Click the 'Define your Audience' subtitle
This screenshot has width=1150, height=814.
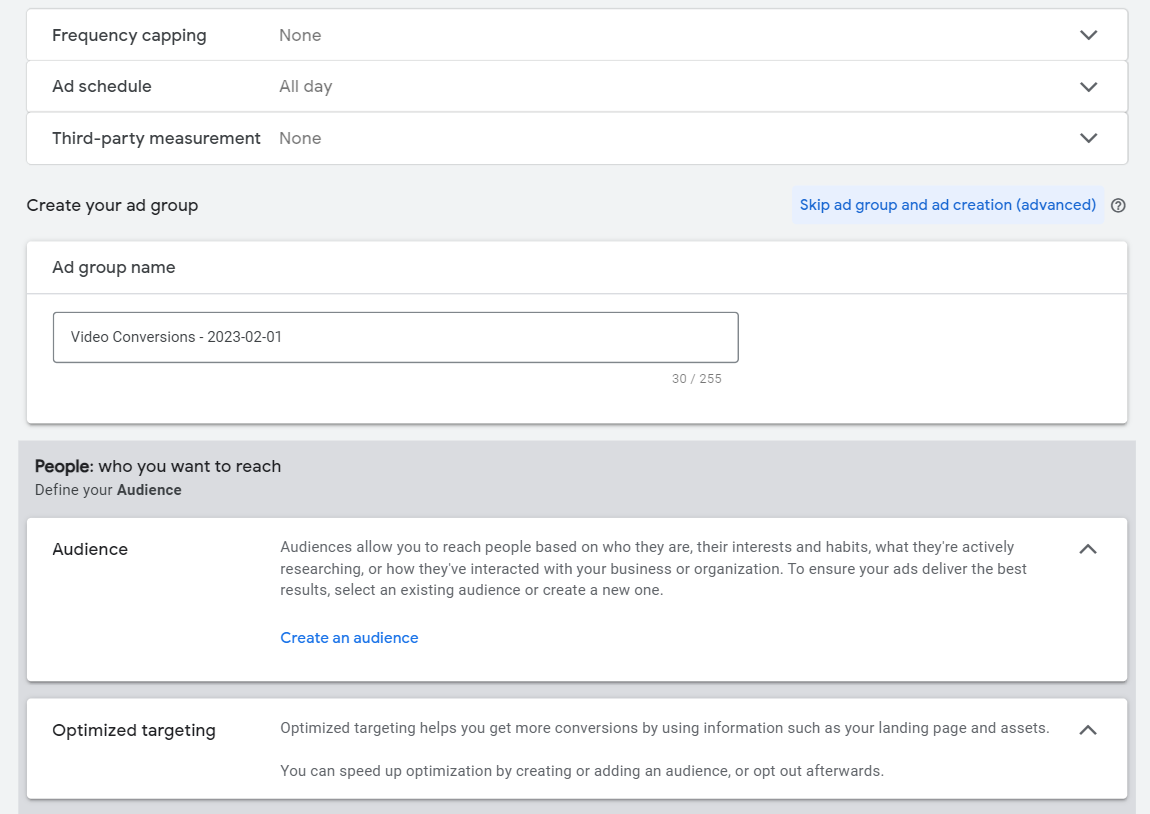coord(108,490)
